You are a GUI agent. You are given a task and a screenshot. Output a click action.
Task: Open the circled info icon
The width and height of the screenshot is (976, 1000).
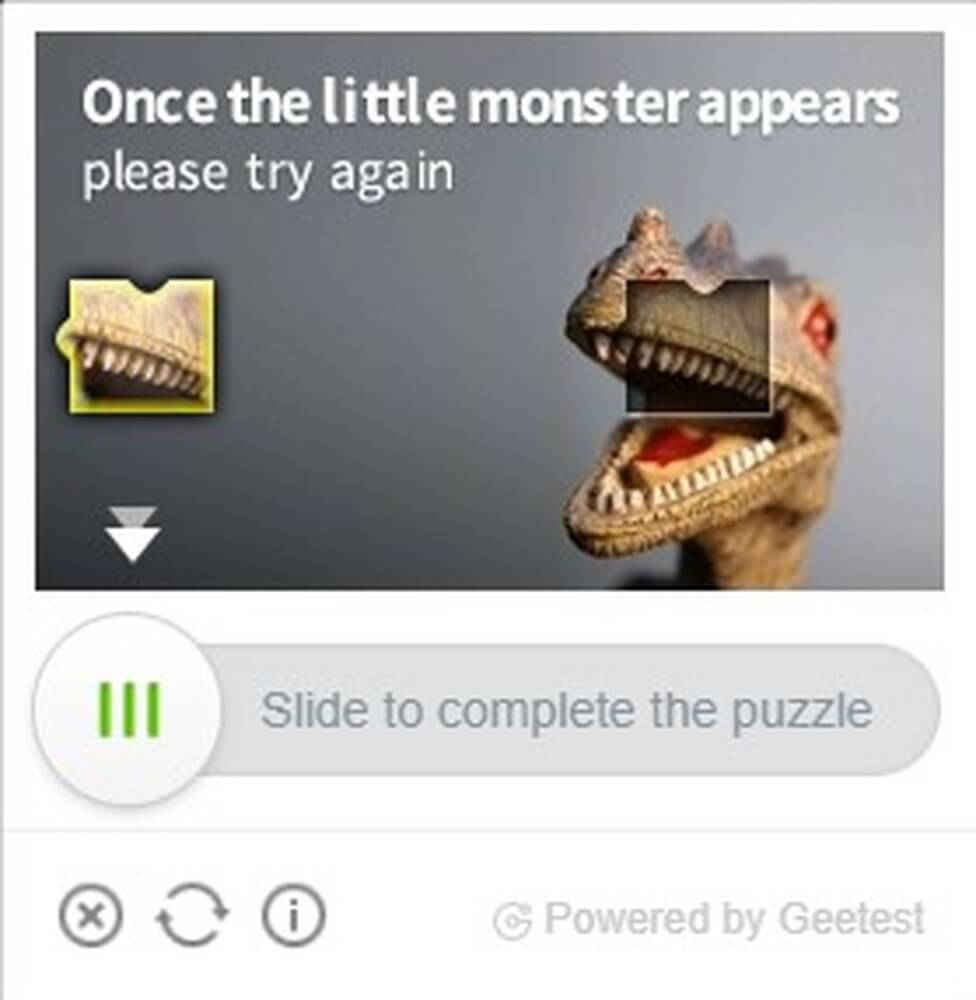293,916
